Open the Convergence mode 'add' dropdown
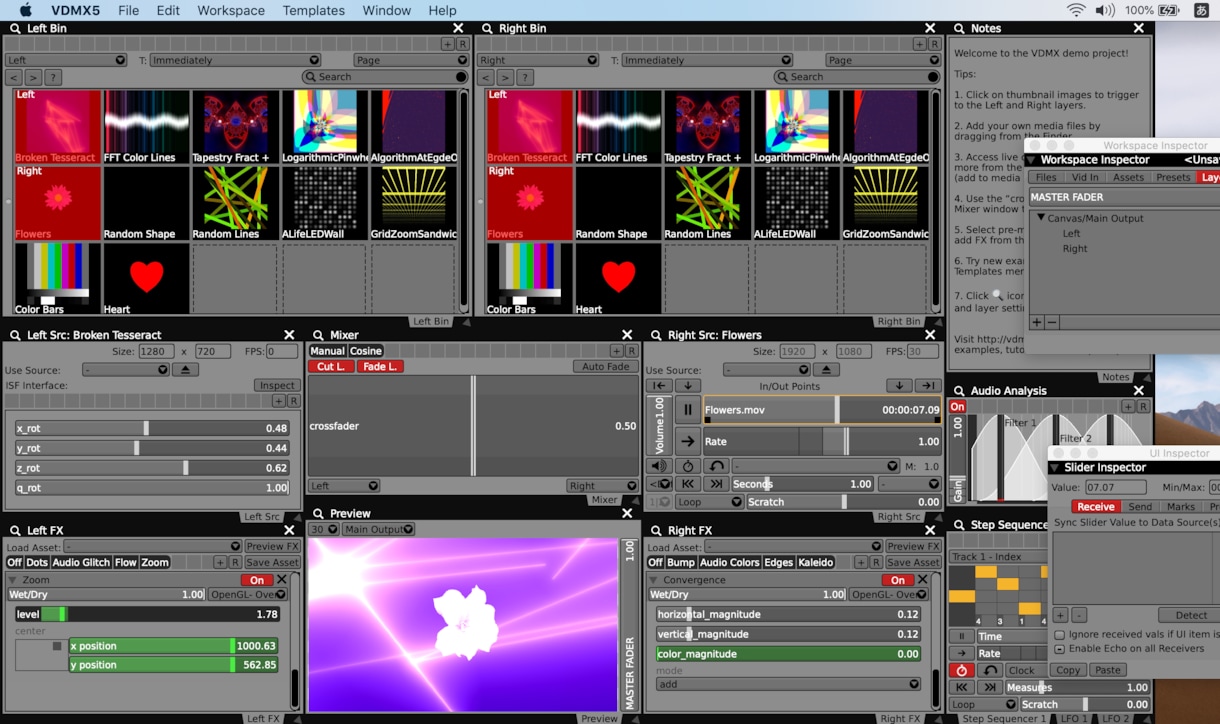1220x724 pixels. pos(788,685)
